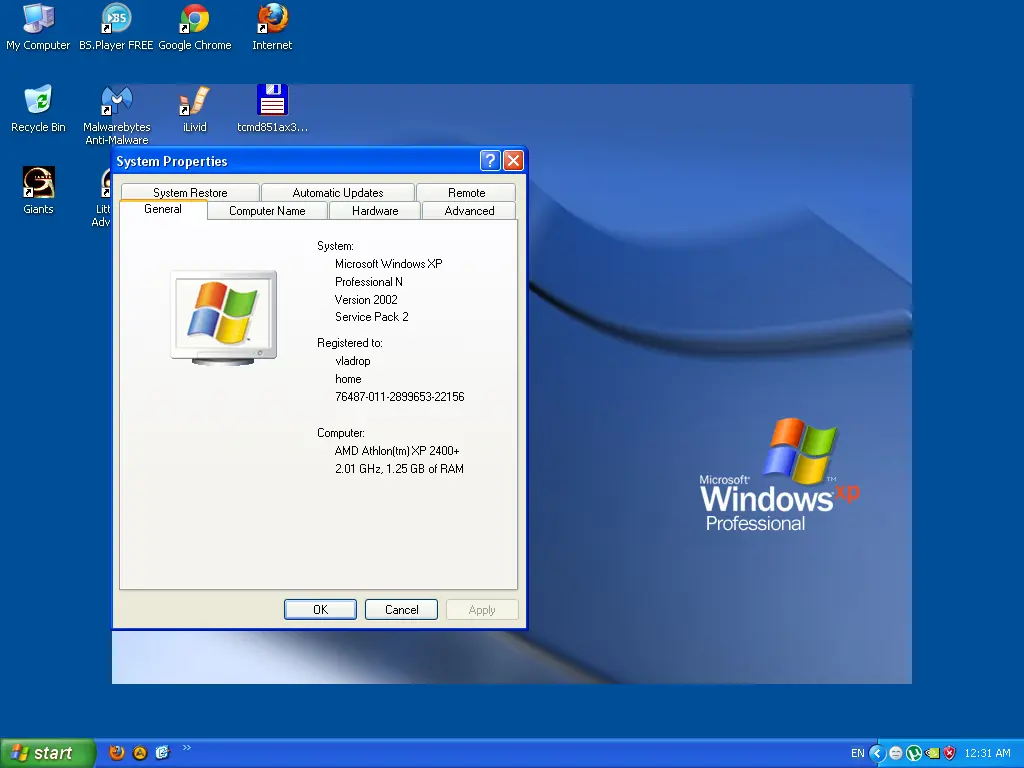Viewport: 1024px width, 768px height.
Task: Switch to the System Restore tab
Action: (190, 193)
